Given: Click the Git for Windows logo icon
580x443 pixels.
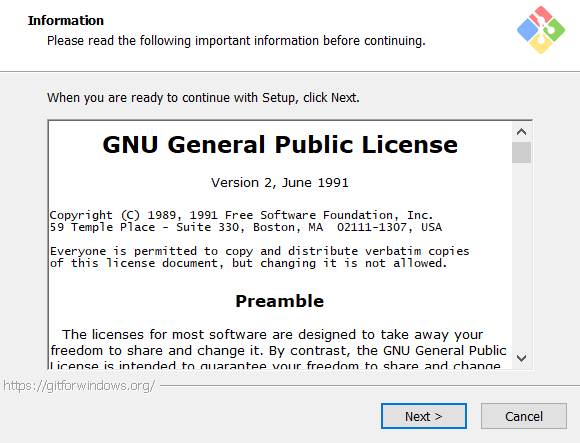Looking at the screenshot, I should coord(541,30).
